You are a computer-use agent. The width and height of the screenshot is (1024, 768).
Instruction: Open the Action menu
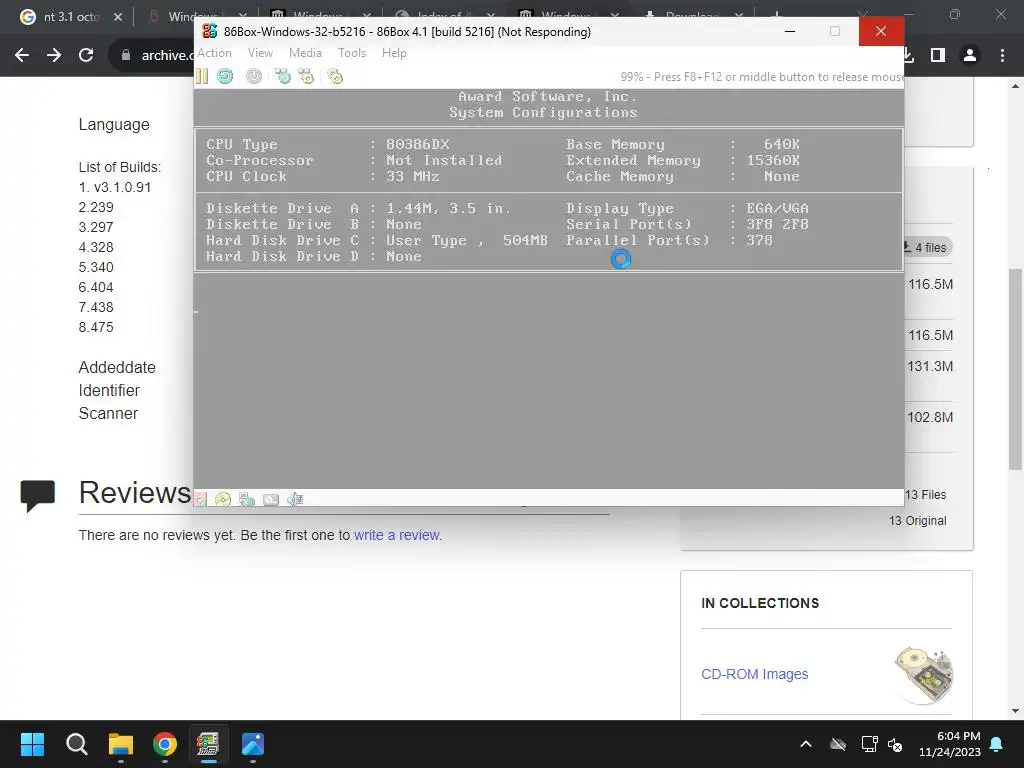coord(214,53)
